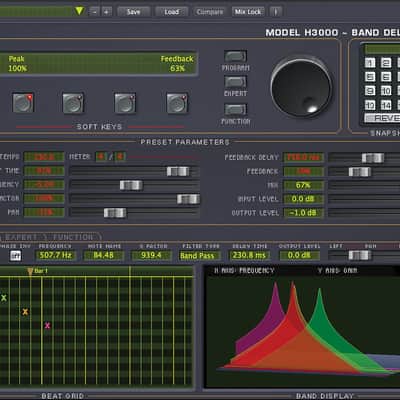Toggle the Phase Inv Off switch

pos(15,256)
